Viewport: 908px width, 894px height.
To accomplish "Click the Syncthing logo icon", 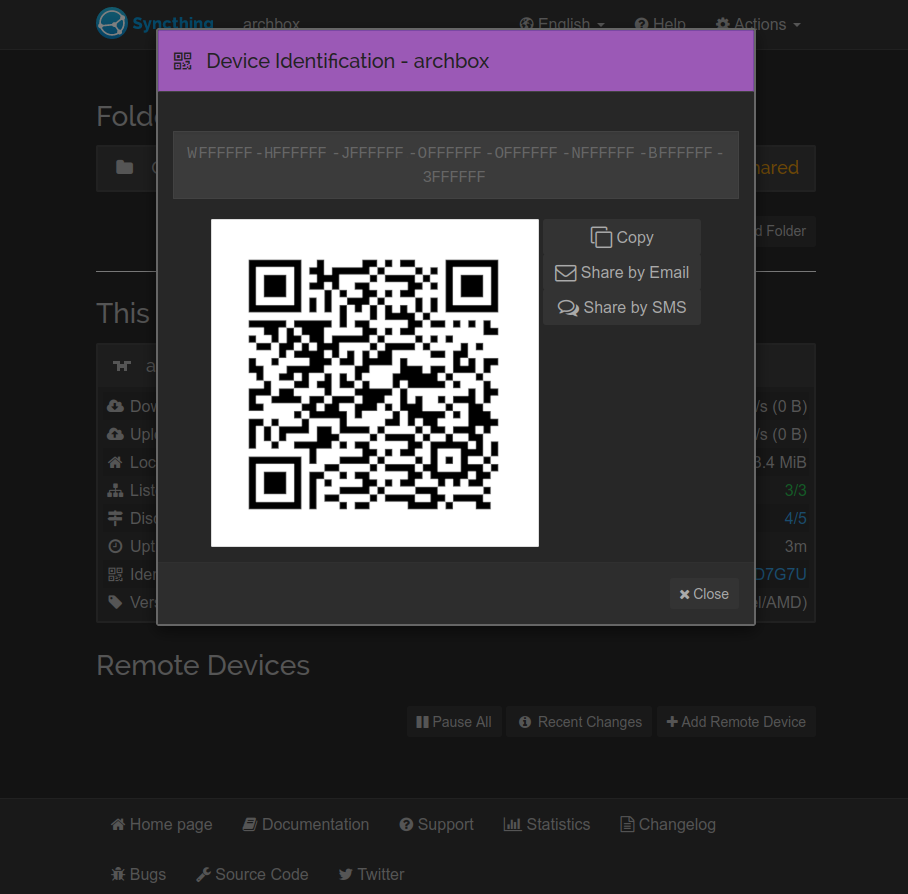I will (x=111, y=22).
